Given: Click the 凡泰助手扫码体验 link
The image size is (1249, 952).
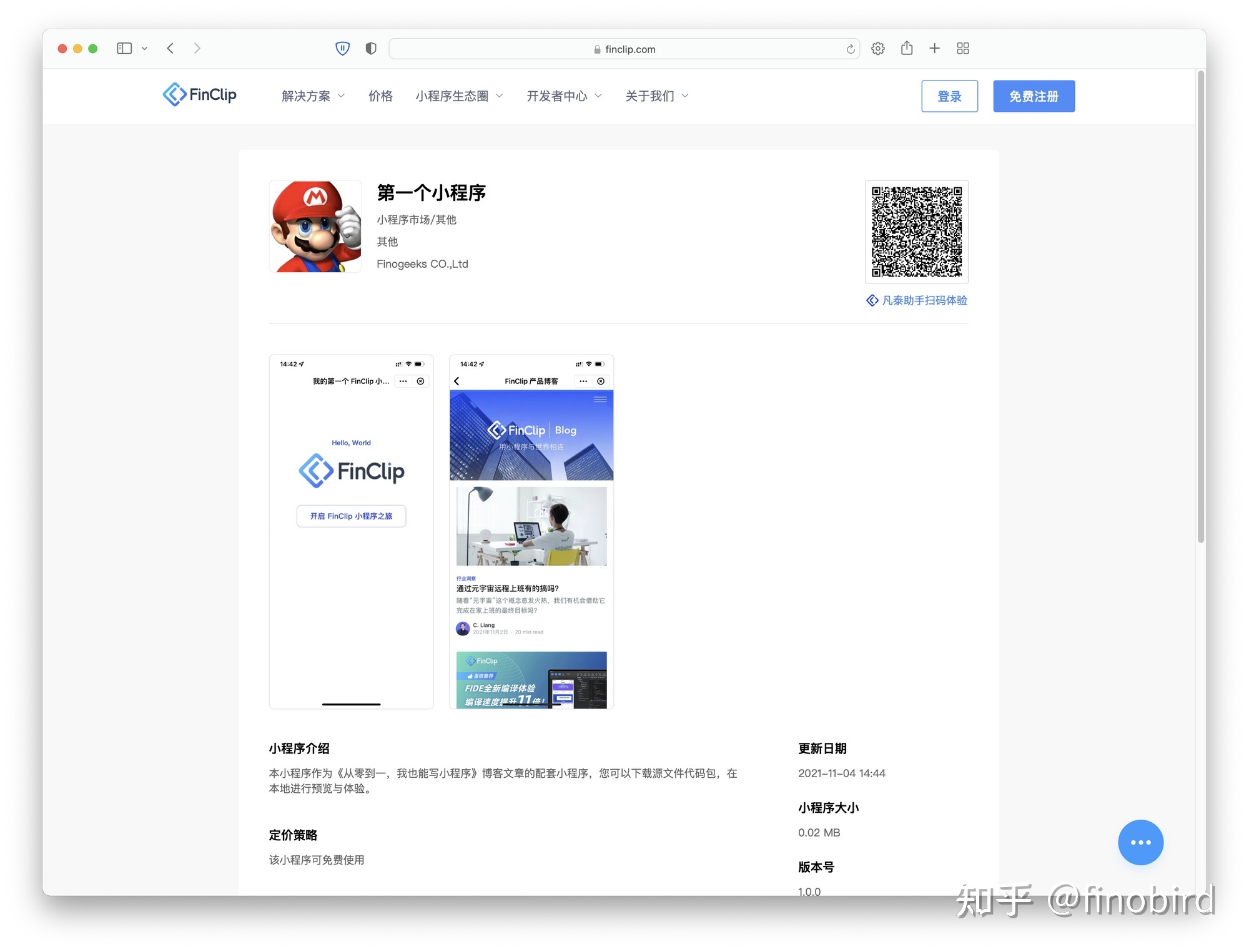Looking at the screenshot, I should 917,300.
